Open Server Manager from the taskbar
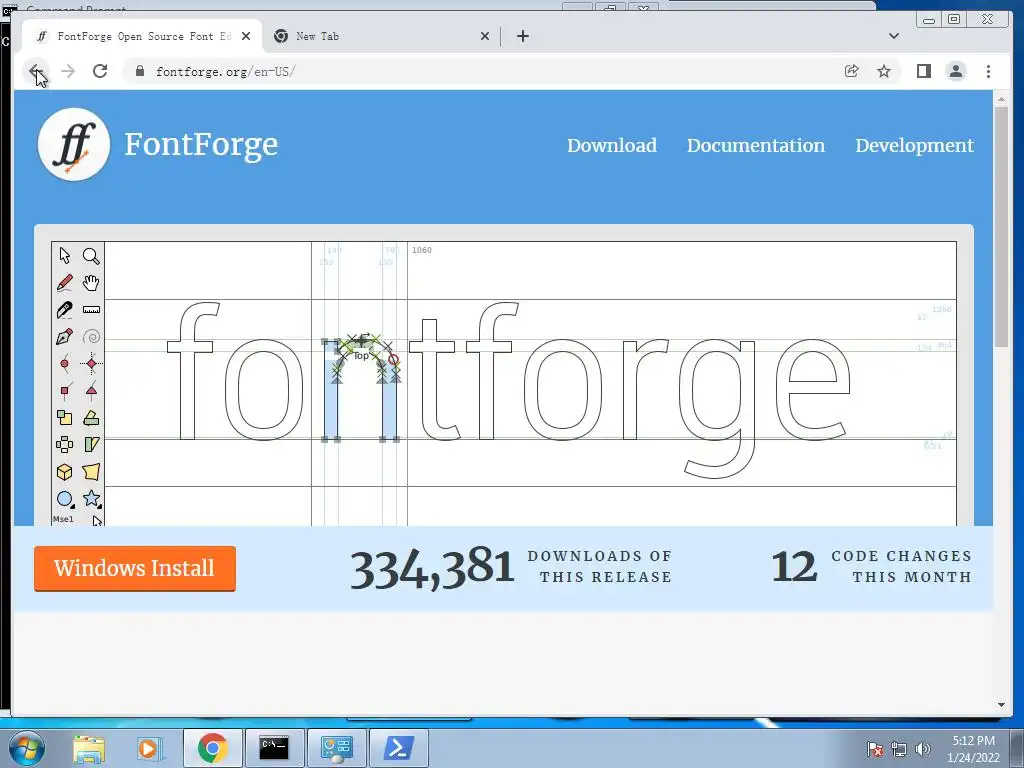 (x=336, y=748)
